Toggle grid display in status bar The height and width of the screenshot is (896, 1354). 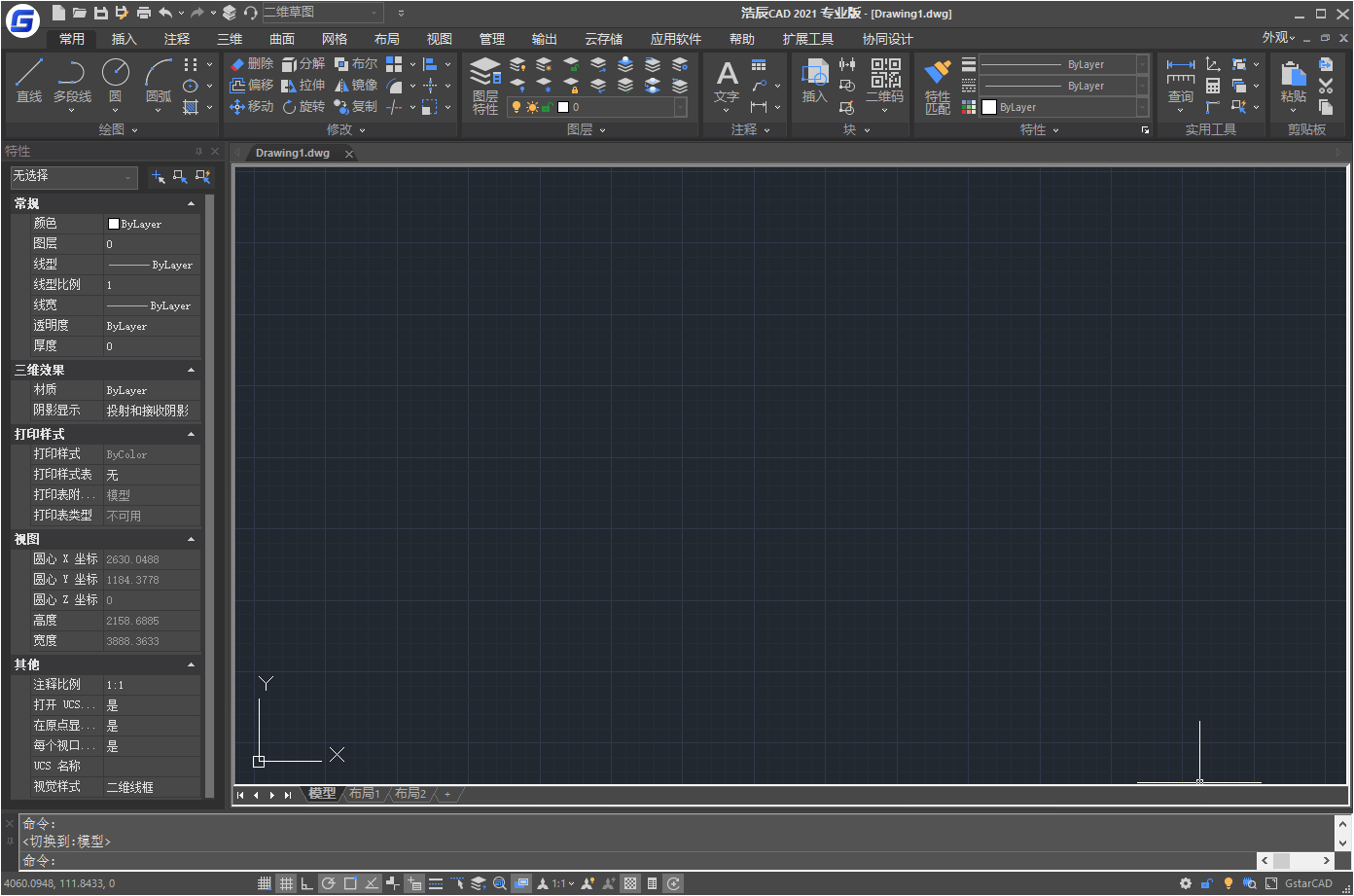pyautogui.click(x=286, y=883)
